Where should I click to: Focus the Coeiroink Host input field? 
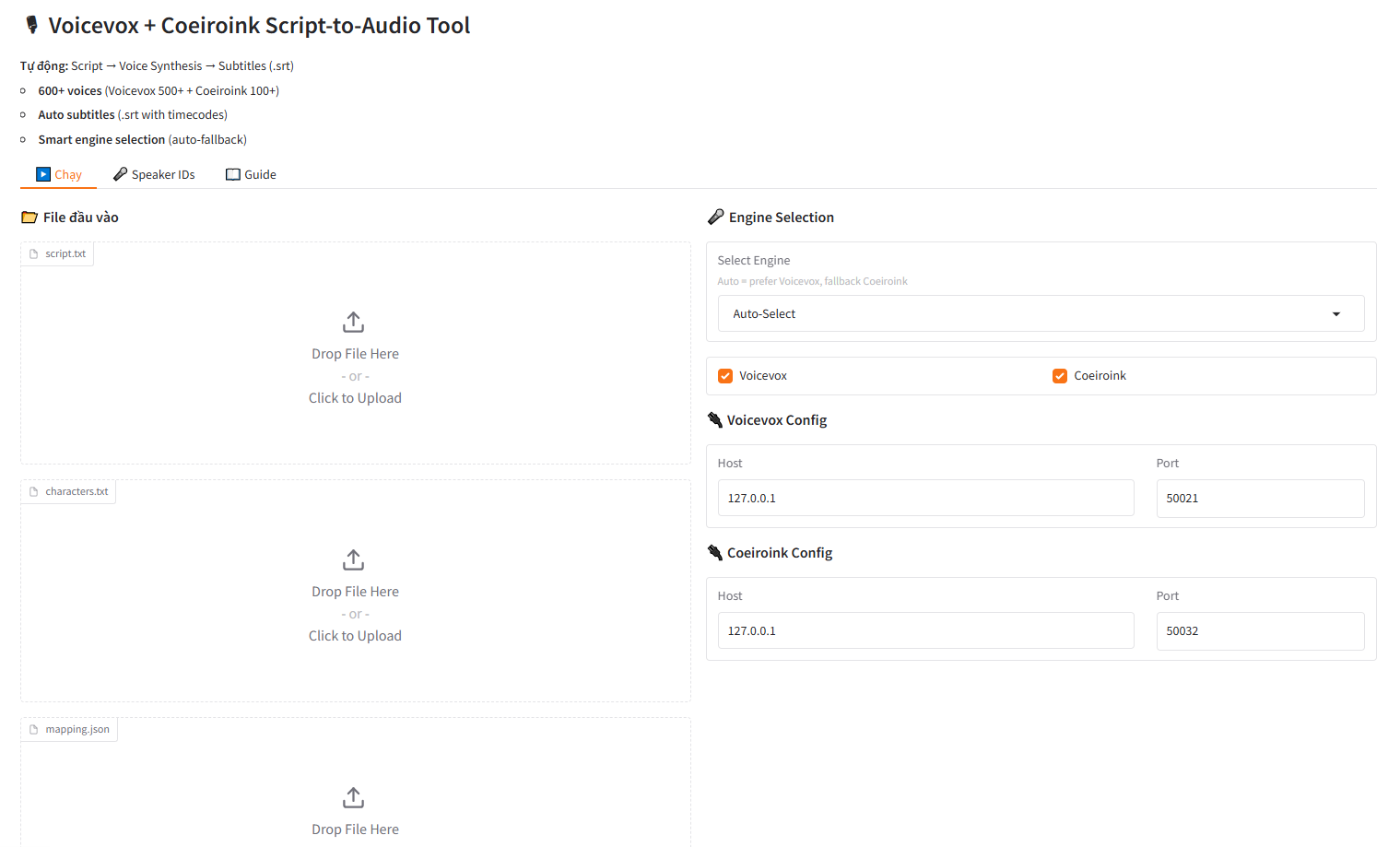(x=925, y=630)
